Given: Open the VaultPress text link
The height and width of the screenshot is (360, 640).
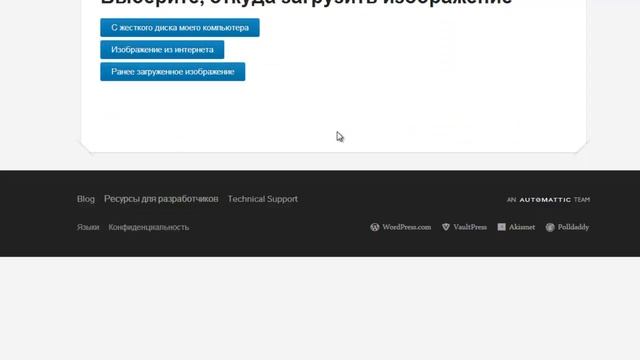Looking at the screenshot, I should click(470, 227).
